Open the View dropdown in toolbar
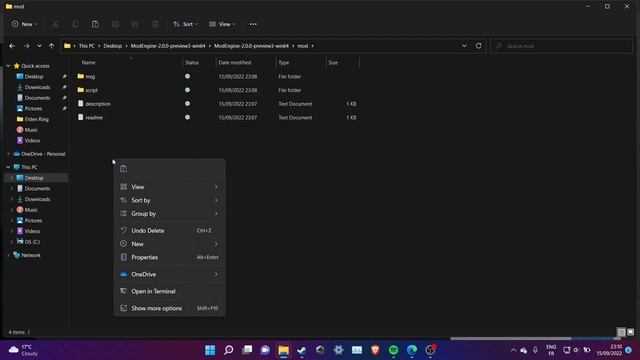Viewport: 640px width, 360px height. tap(222, 24)
